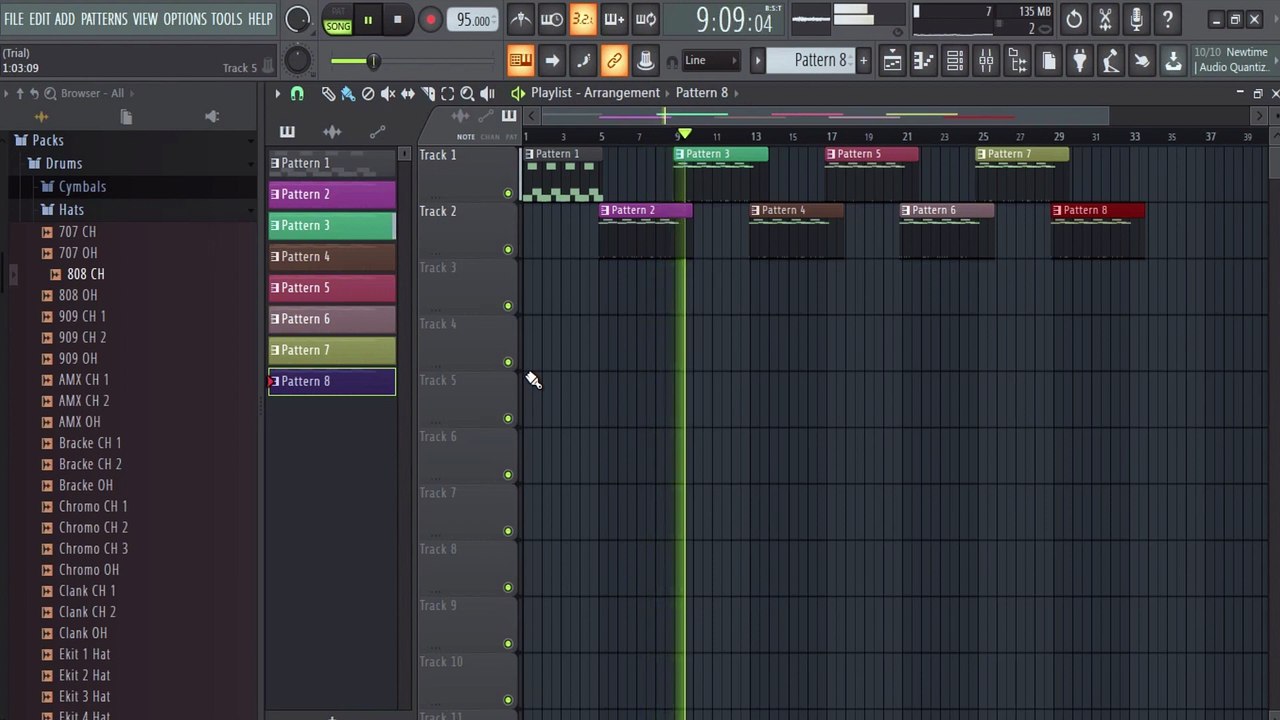Click the tempo field showing 95.000
Image resolution: width=1280 pixels, height=720 pixels.
pos(473,20)
